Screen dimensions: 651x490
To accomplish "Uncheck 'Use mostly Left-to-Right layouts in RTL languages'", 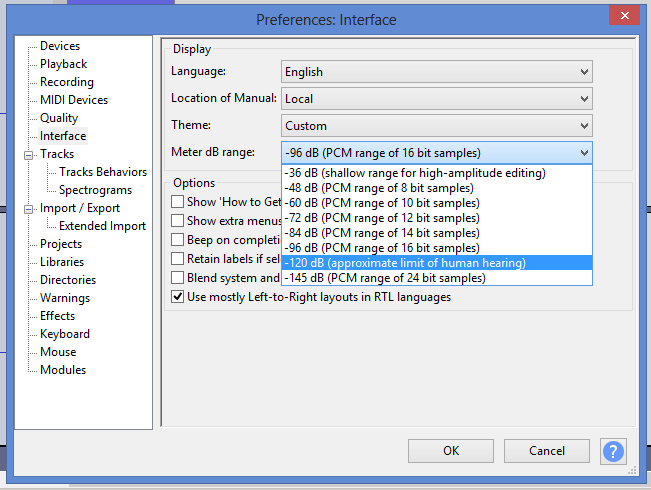I will (x=178, y=296).
